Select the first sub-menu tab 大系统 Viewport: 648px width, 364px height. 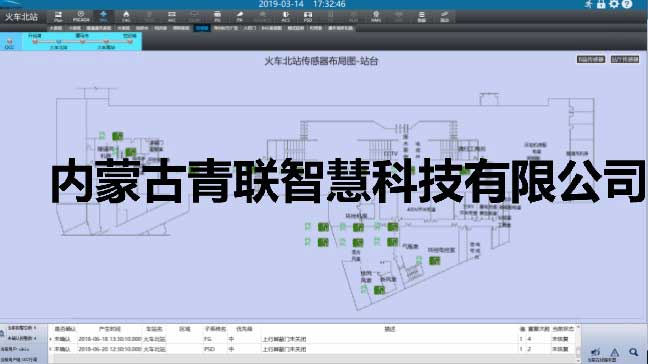[56, 28]
